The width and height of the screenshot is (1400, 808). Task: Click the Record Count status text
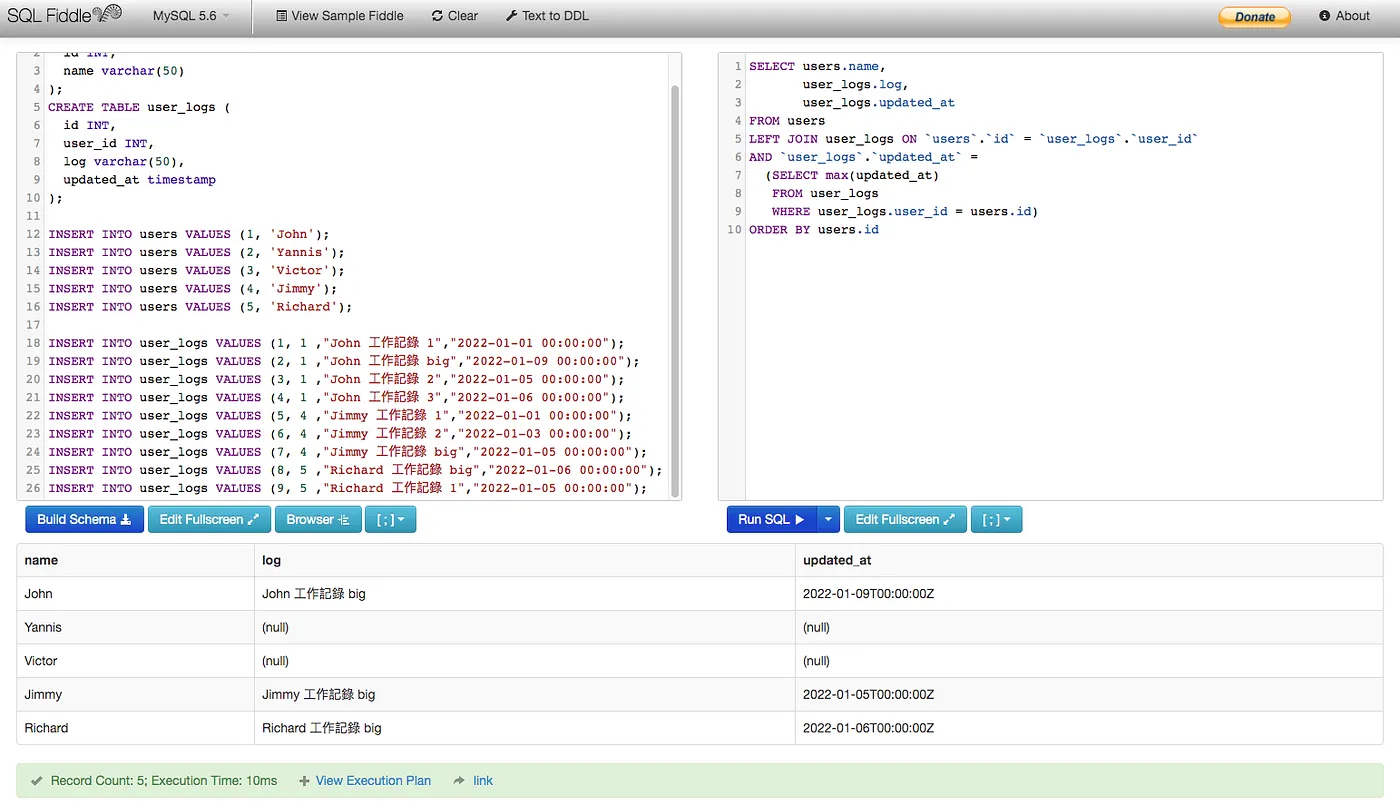(164, 781)
